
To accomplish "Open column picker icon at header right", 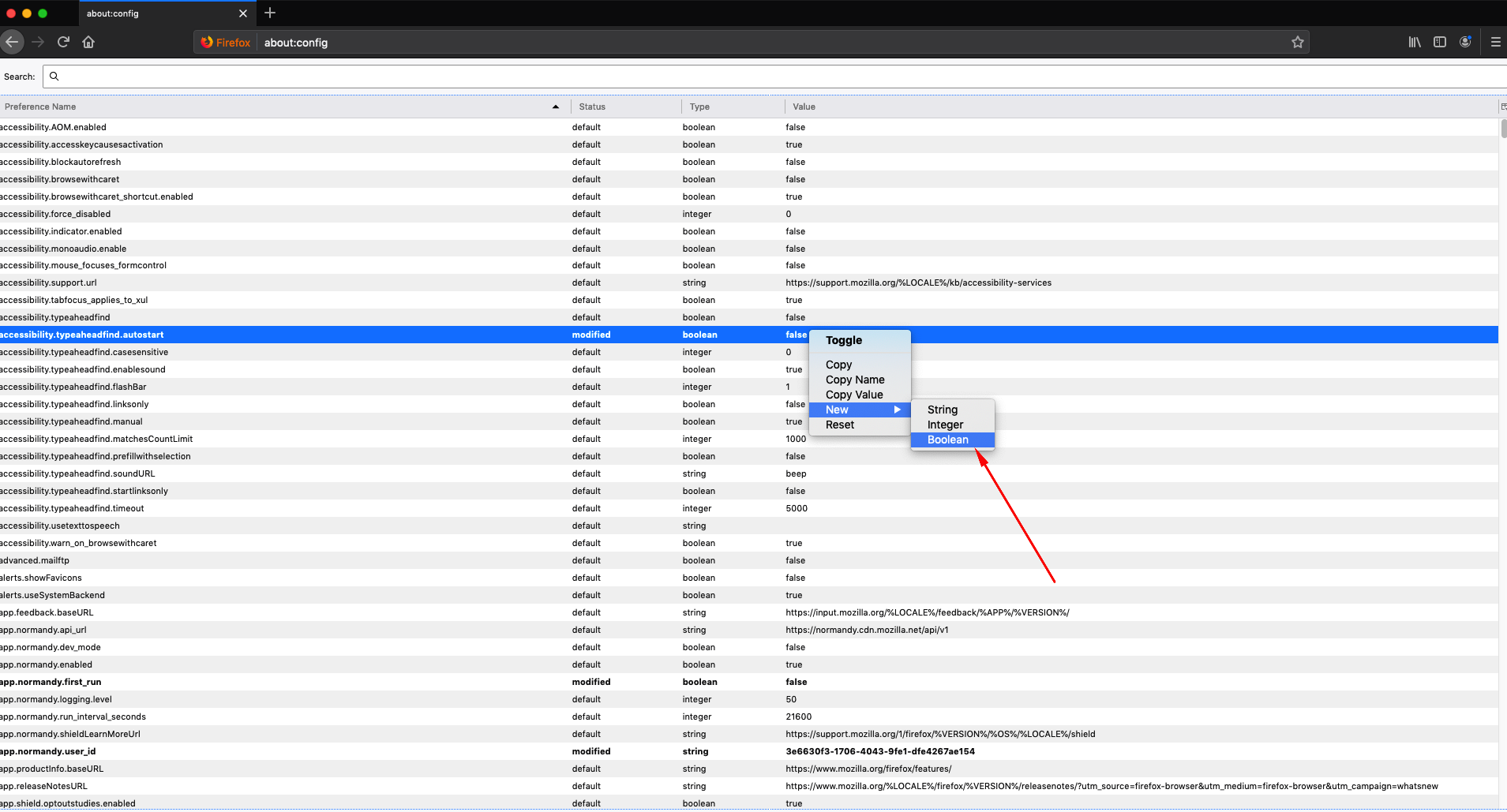I will pos(1503,107).
